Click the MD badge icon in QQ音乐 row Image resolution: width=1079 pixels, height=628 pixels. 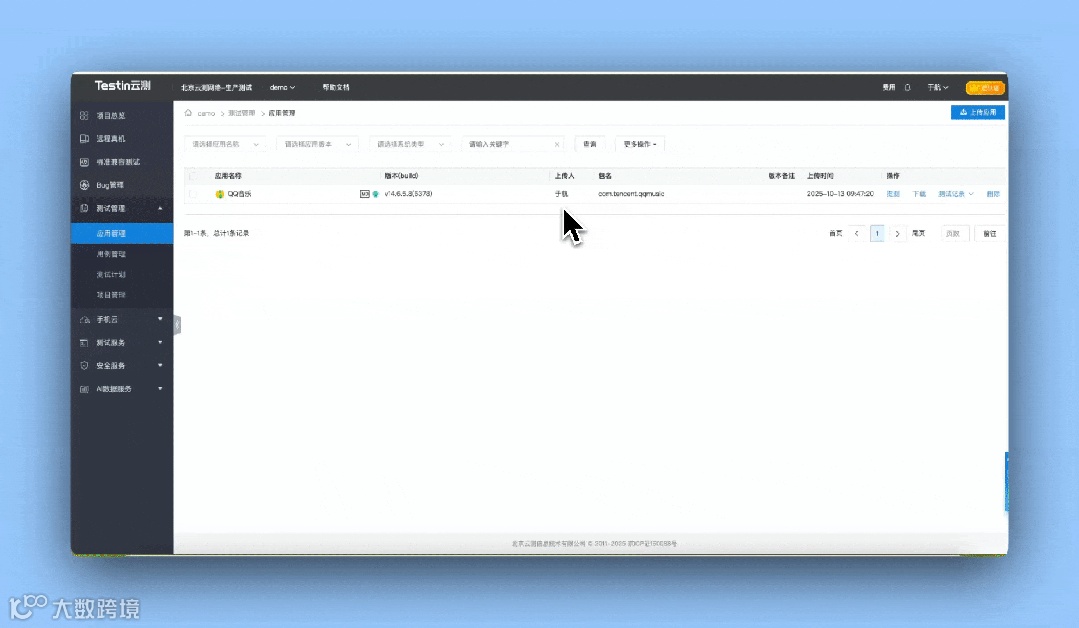365,194
